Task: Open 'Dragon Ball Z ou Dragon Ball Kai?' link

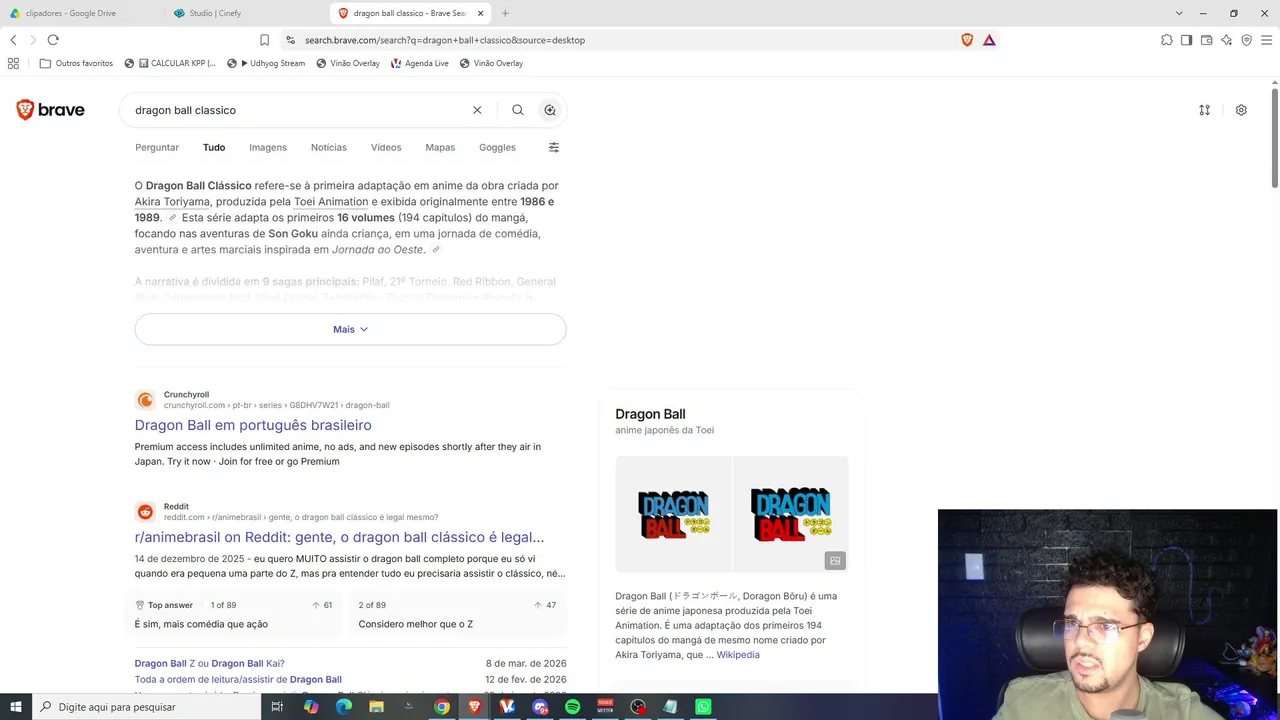Action: coord(210,663)
